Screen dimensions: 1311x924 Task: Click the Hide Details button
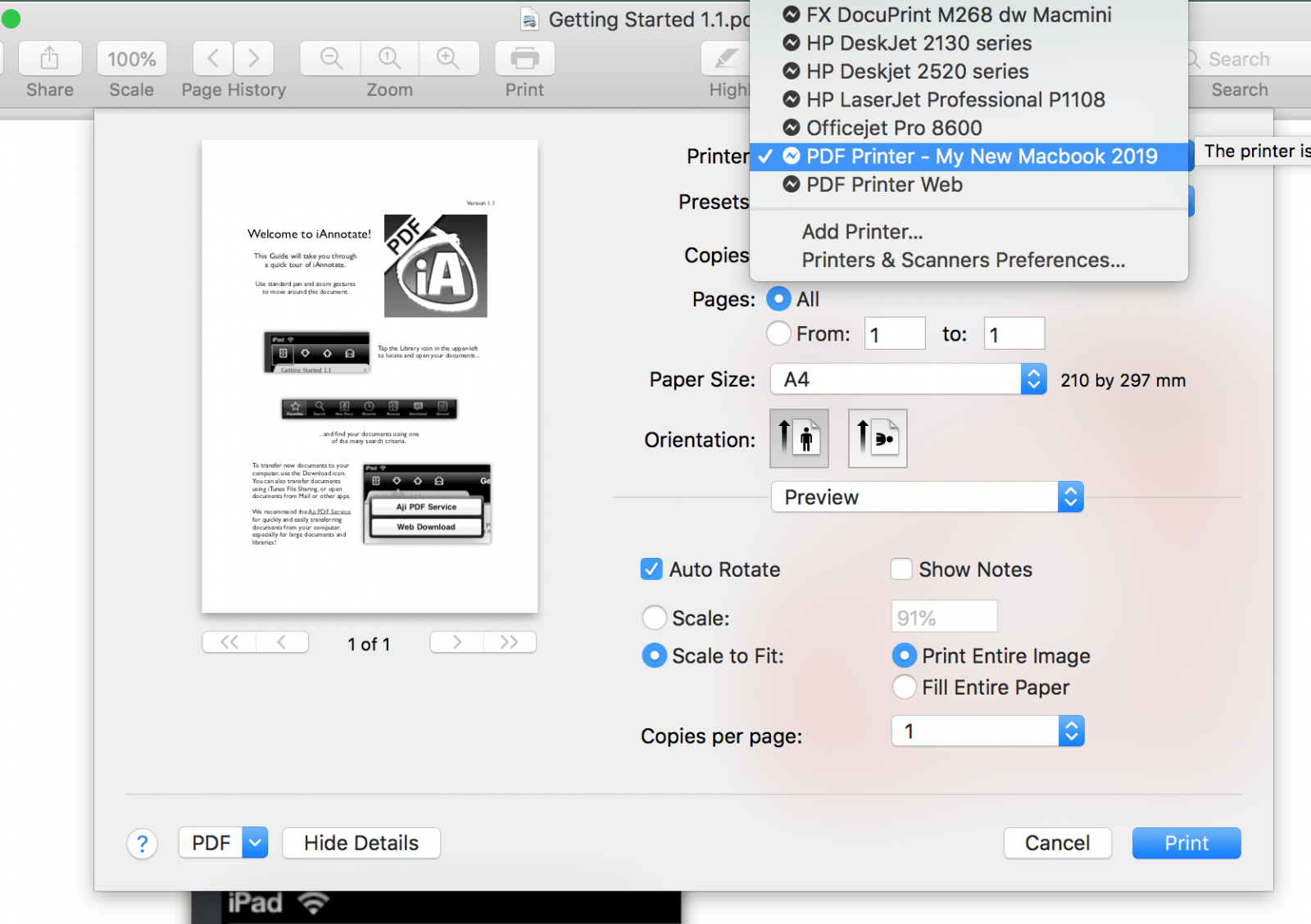361,843
